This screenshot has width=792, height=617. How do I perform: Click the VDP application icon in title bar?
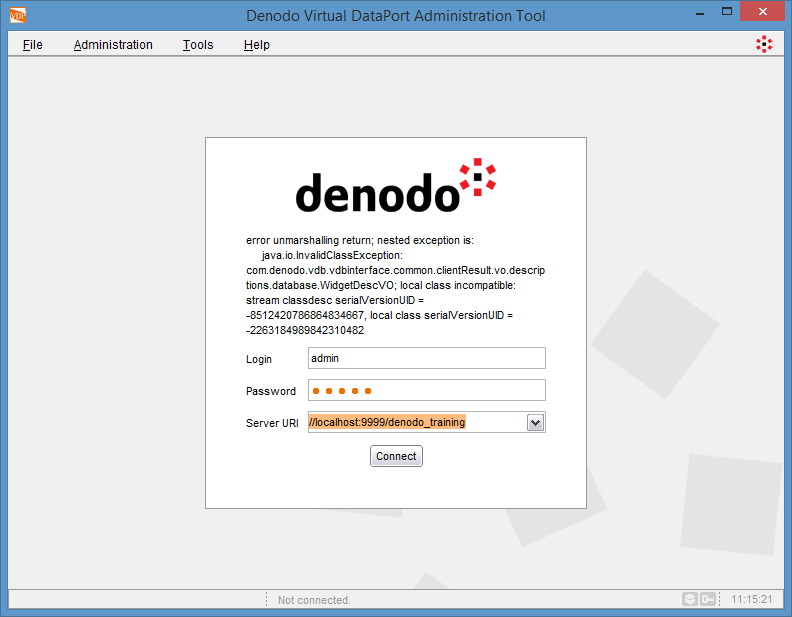click(x=18, y=15)
